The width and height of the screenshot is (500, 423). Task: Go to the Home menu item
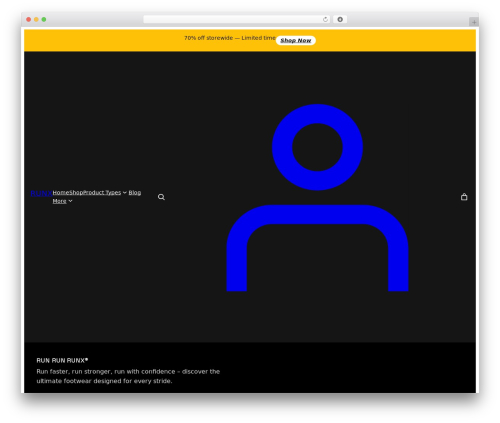(x=61, y=192)
